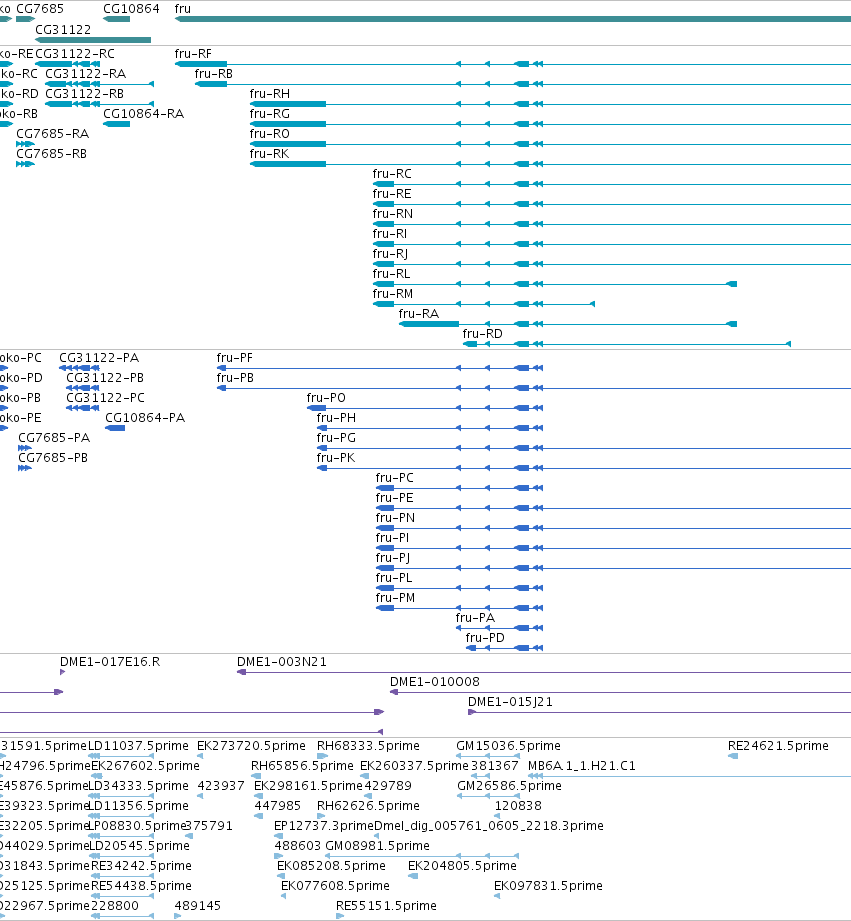The image size is (851, 921).
Task: Click transcript fru-RD label
Action: point(482,333)
